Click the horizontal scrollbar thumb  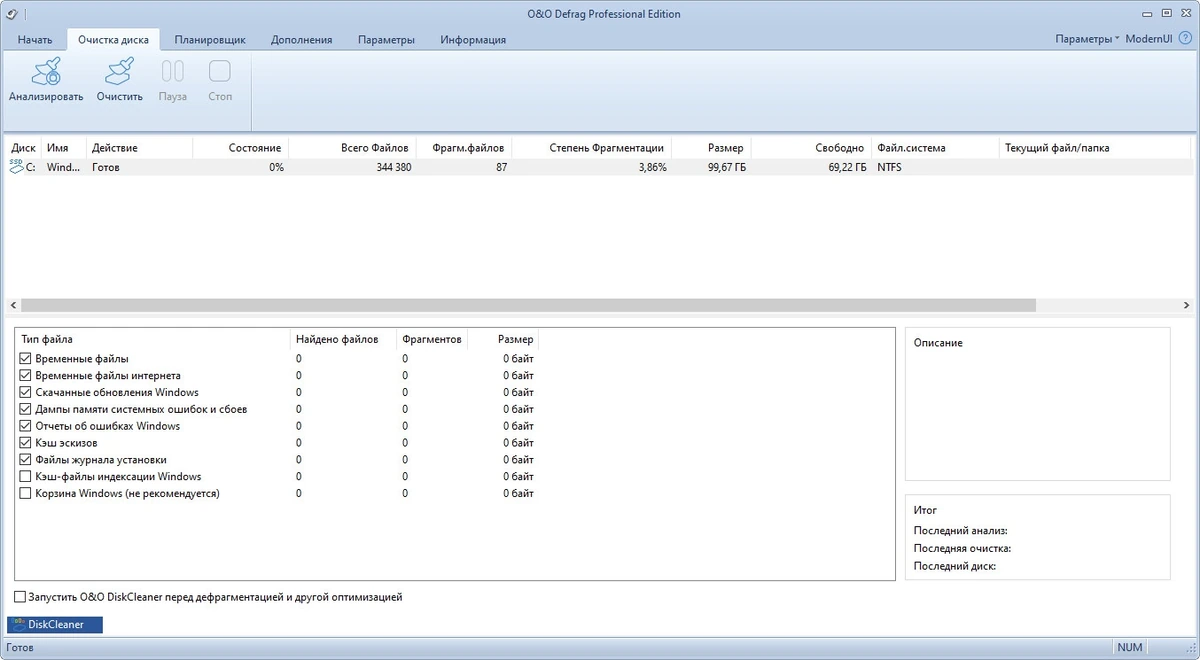pos(528,305)
